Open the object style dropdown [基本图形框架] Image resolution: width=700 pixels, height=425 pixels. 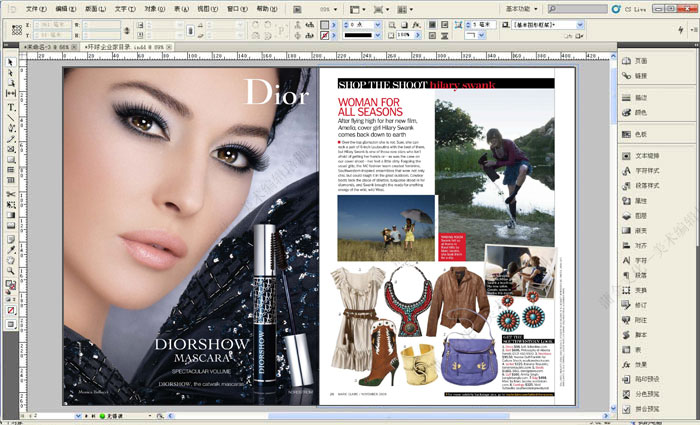580,25
